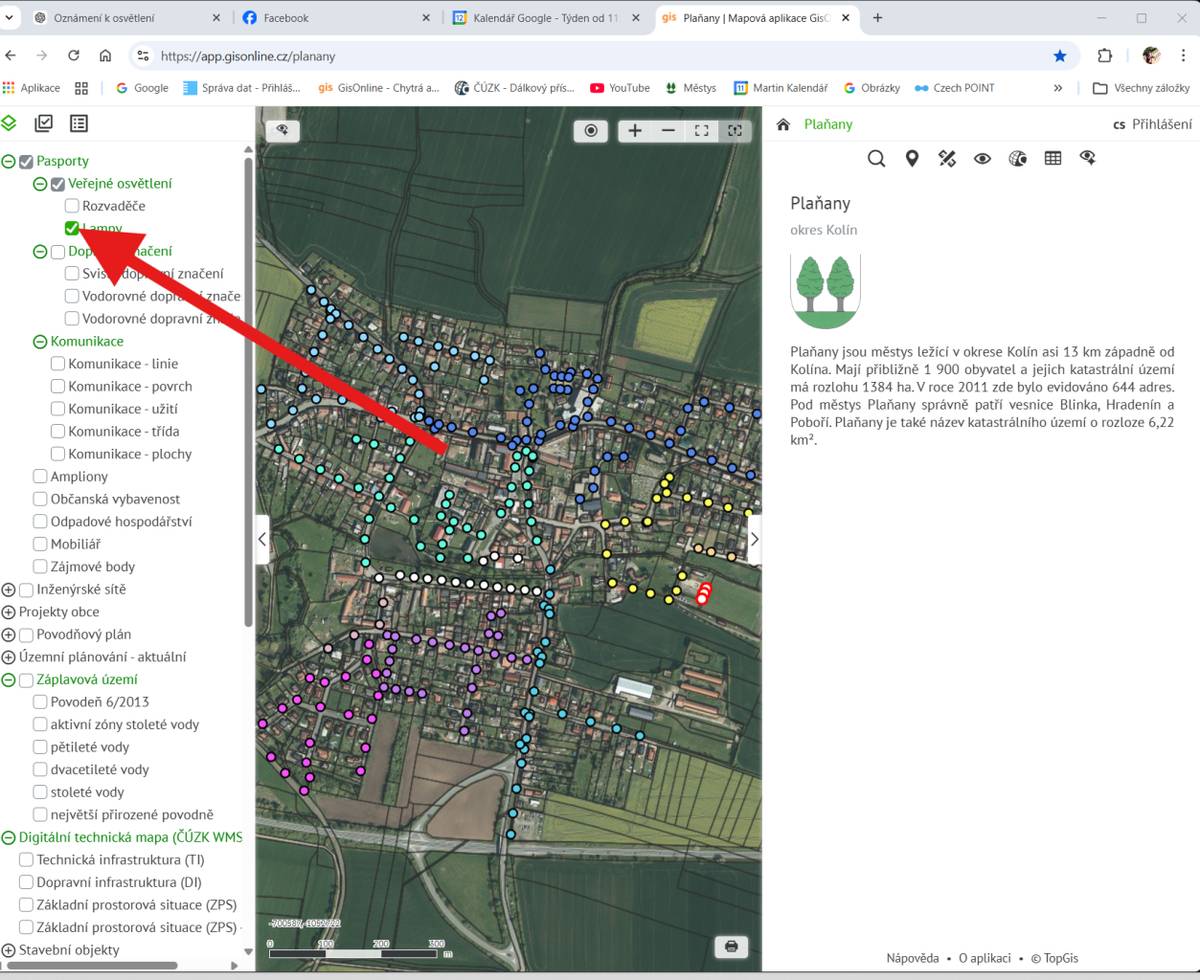Open the browser profile avatar
This screenshot has width=1200, height=980.
[x=1151, y=56]
